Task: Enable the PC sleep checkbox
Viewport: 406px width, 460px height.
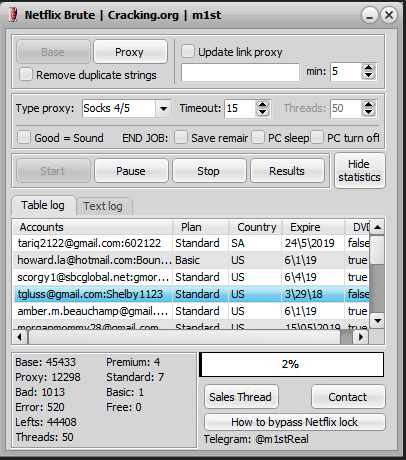Action: tap(258, 137)
